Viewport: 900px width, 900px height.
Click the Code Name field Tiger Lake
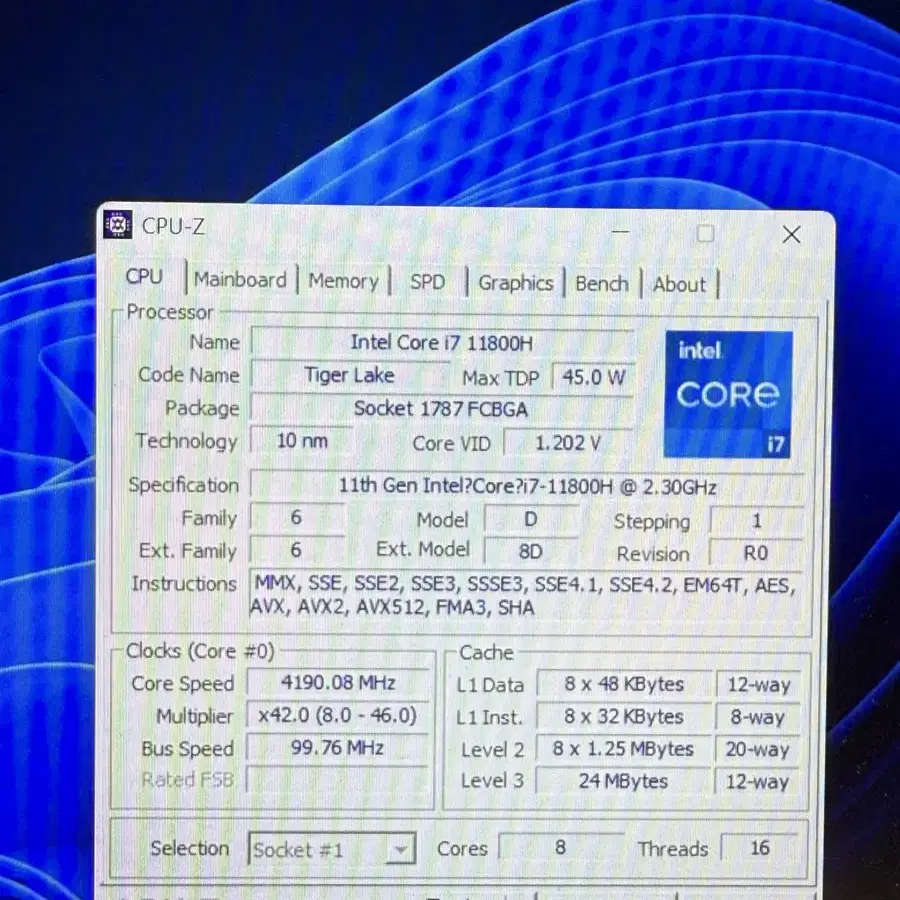pos(349,375)
